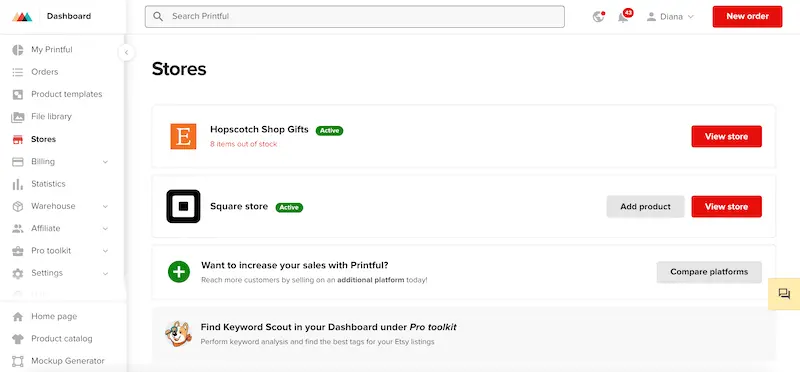Click the Billing card icon

pos(18,162)
